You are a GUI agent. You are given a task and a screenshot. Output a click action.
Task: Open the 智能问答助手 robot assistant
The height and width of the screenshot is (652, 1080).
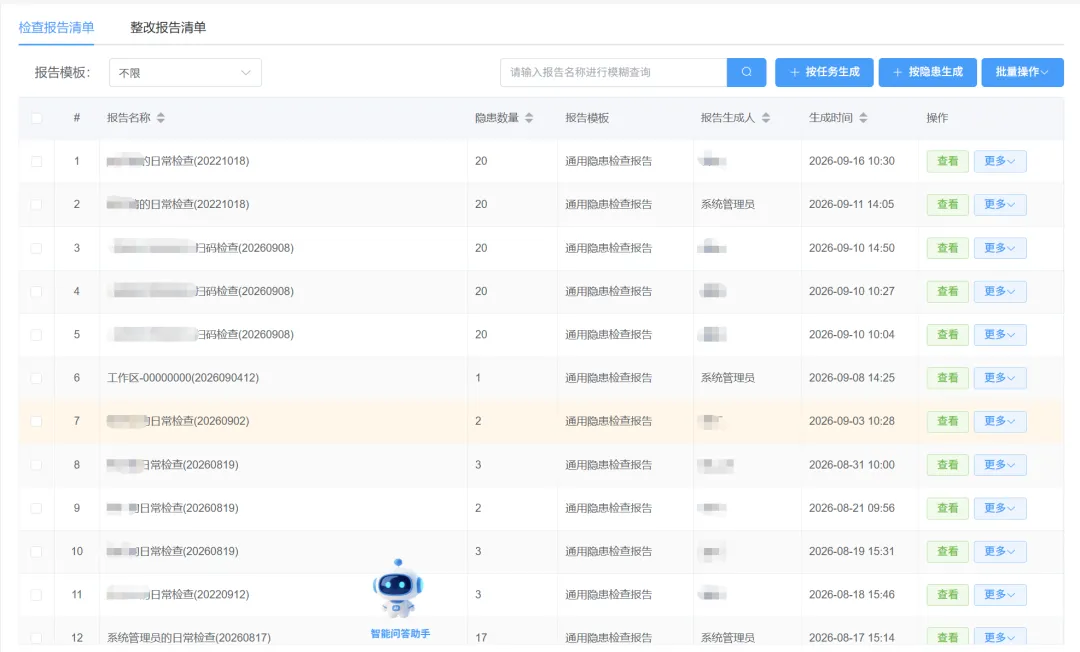(399, 598)
